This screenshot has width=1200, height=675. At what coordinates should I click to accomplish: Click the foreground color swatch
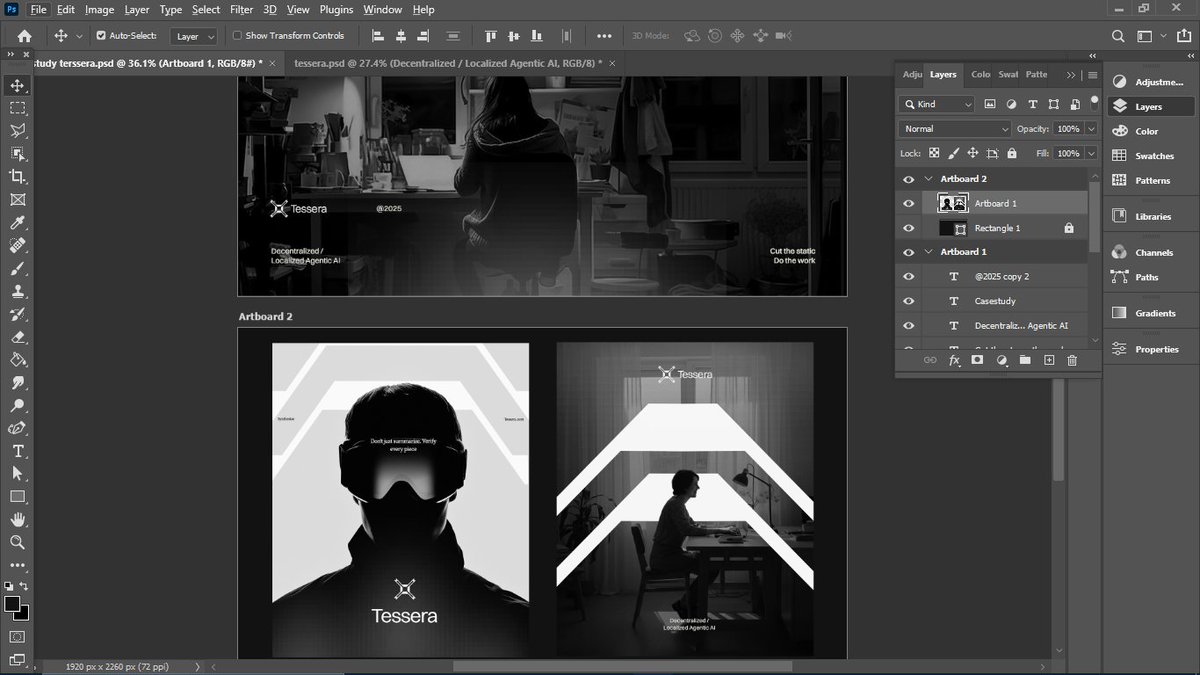[x=12, y=604]
